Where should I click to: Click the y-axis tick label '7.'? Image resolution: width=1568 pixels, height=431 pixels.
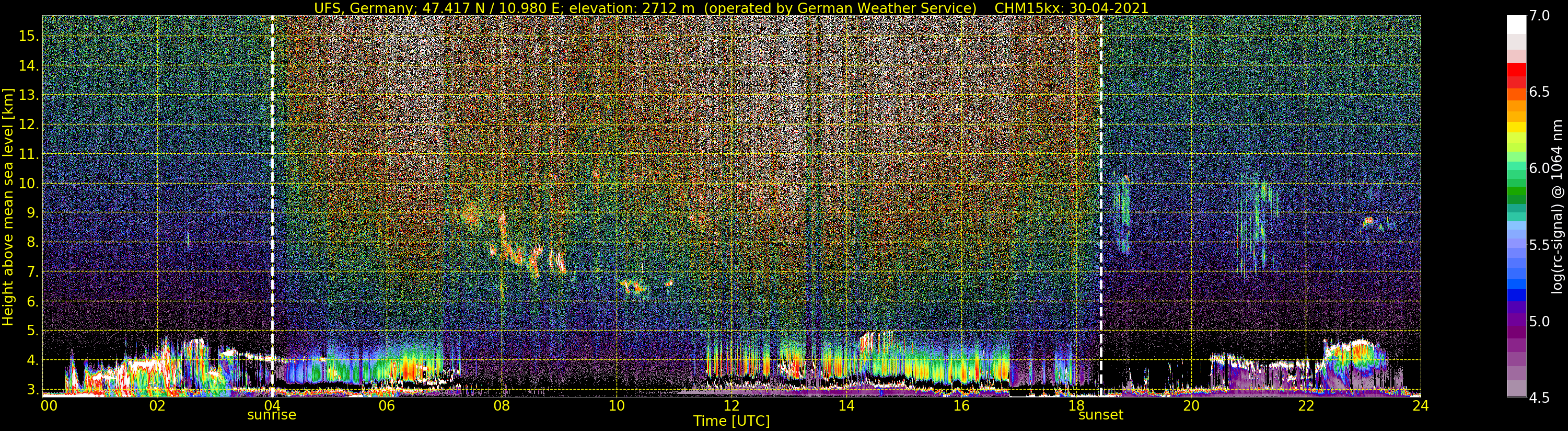(32, 272)
